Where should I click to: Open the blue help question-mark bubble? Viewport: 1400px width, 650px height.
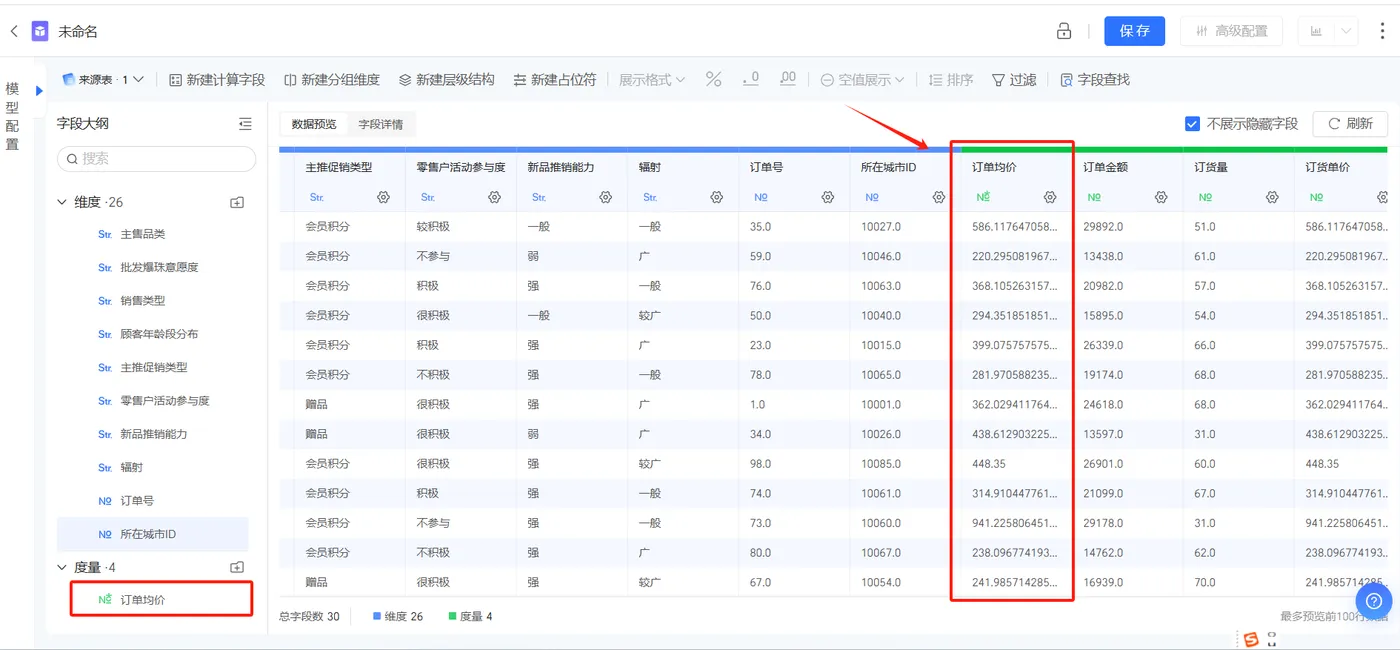tap(1374, 601)
